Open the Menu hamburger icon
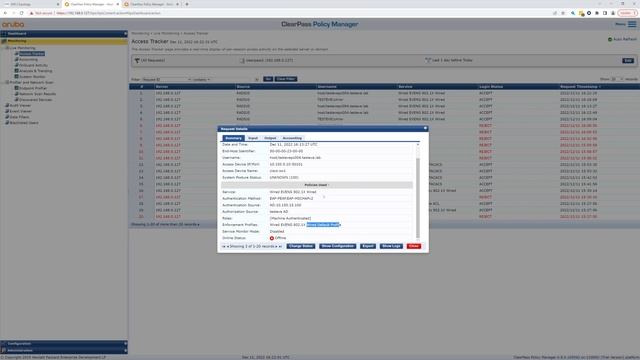The width and height of the screenshot is (640, 360). tap(632, 24)
